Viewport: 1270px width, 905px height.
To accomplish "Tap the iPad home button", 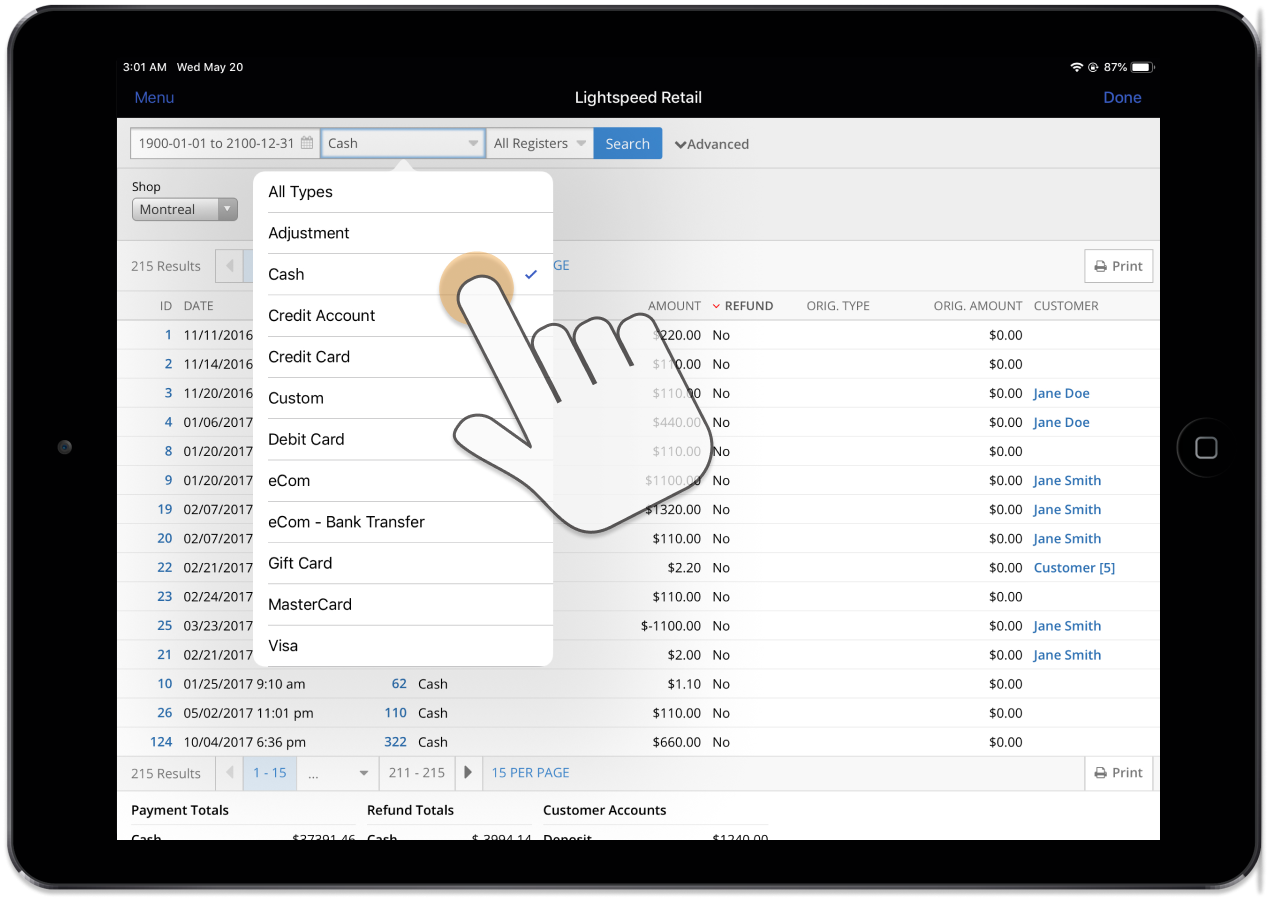I will pyautogui.click(x=1206, y=447).
